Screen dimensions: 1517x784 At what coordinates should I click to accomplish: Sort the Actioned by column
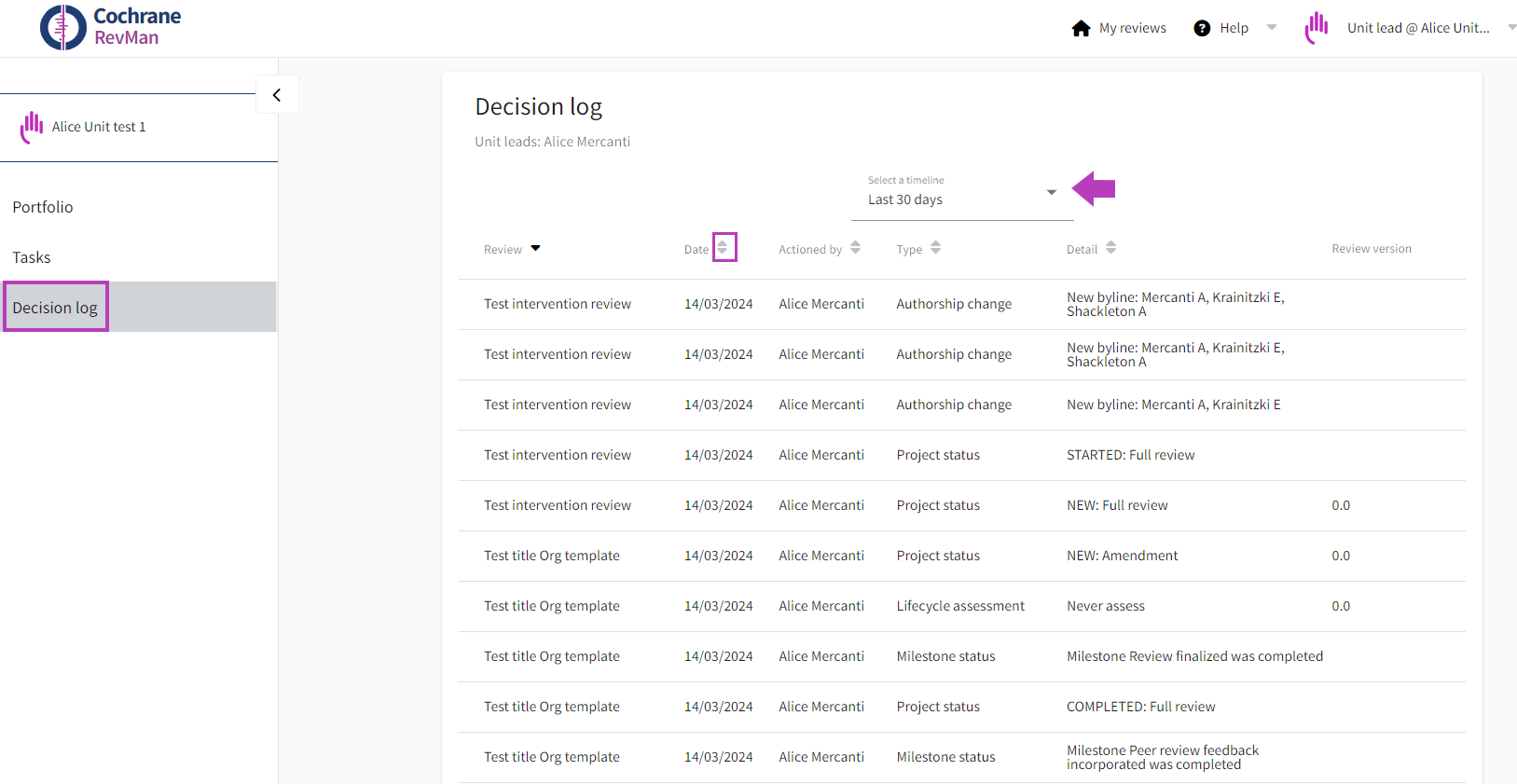tap(855, 248)
